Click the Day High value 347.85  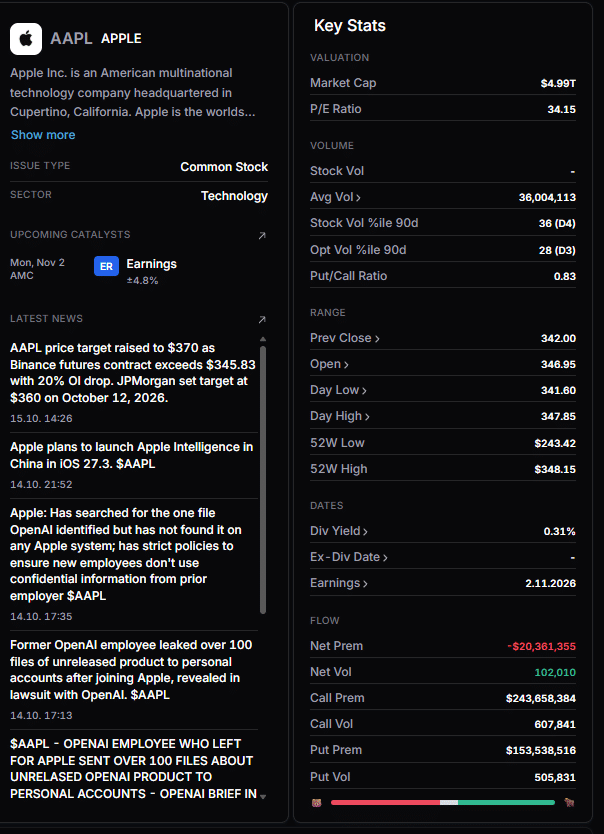[x=558, y=417]
